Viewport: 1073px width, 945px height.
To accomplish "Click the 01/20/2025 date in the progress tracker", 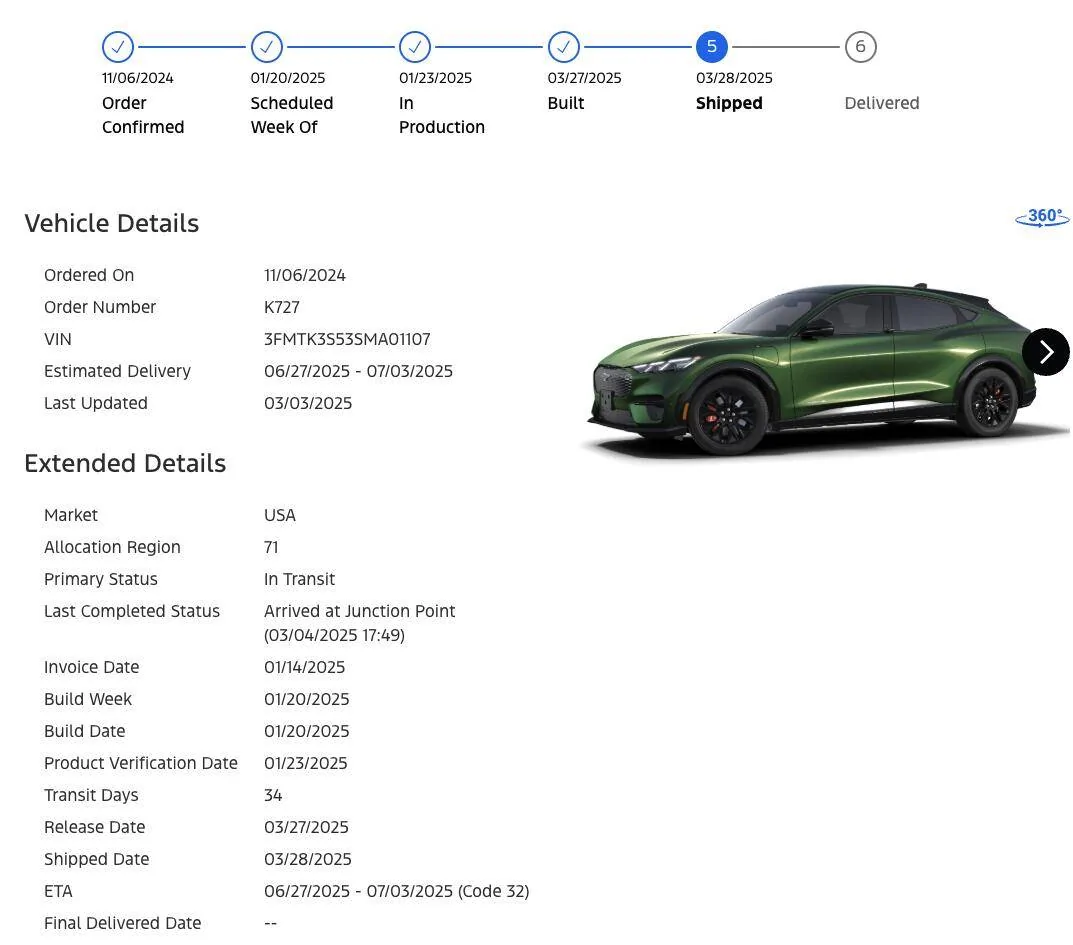I will [x=287, y=78].
